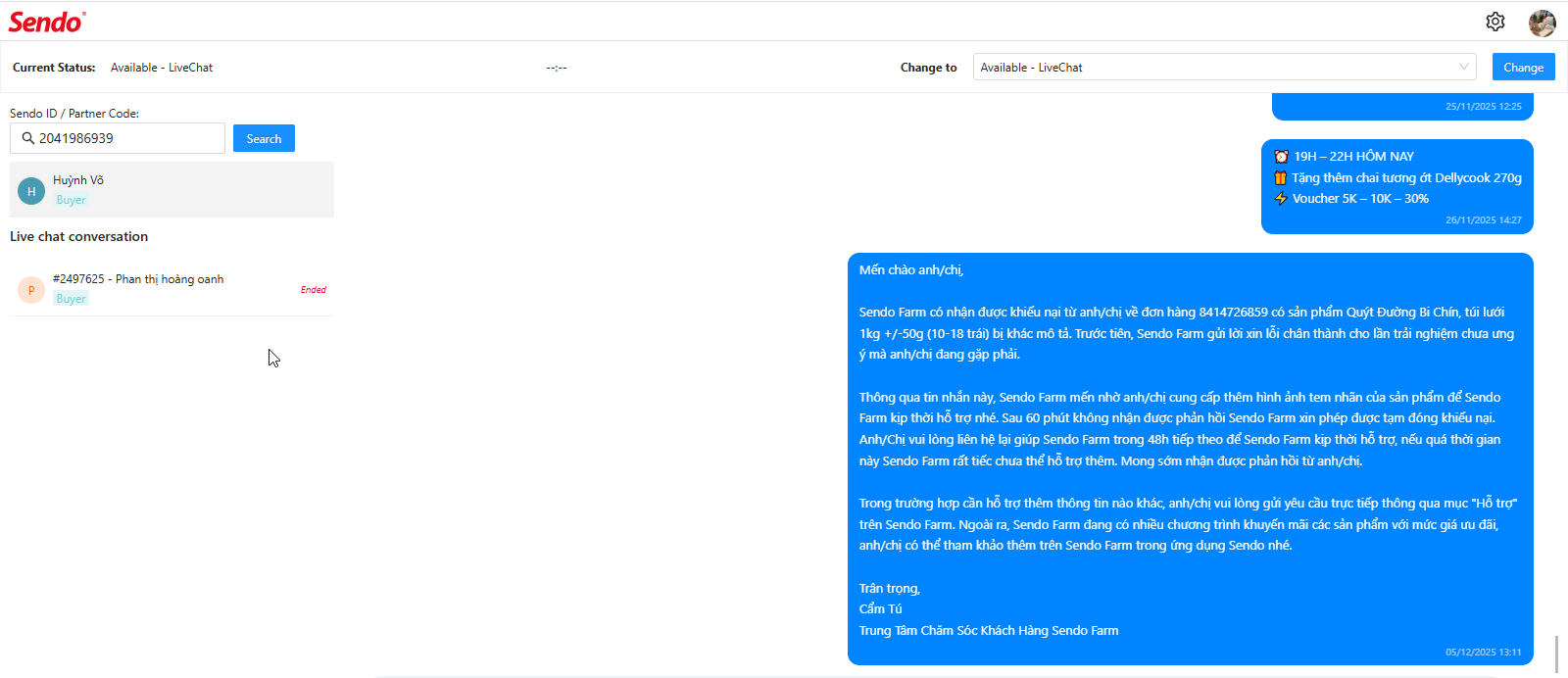Click the Trân trọng closing line

[890, 589]
